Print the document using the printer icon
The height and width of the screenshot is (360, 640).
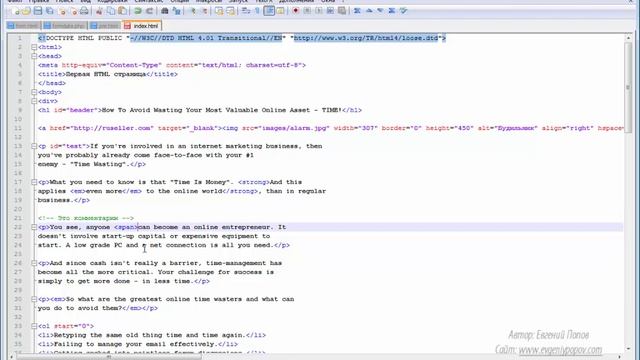tap(84, 11)
